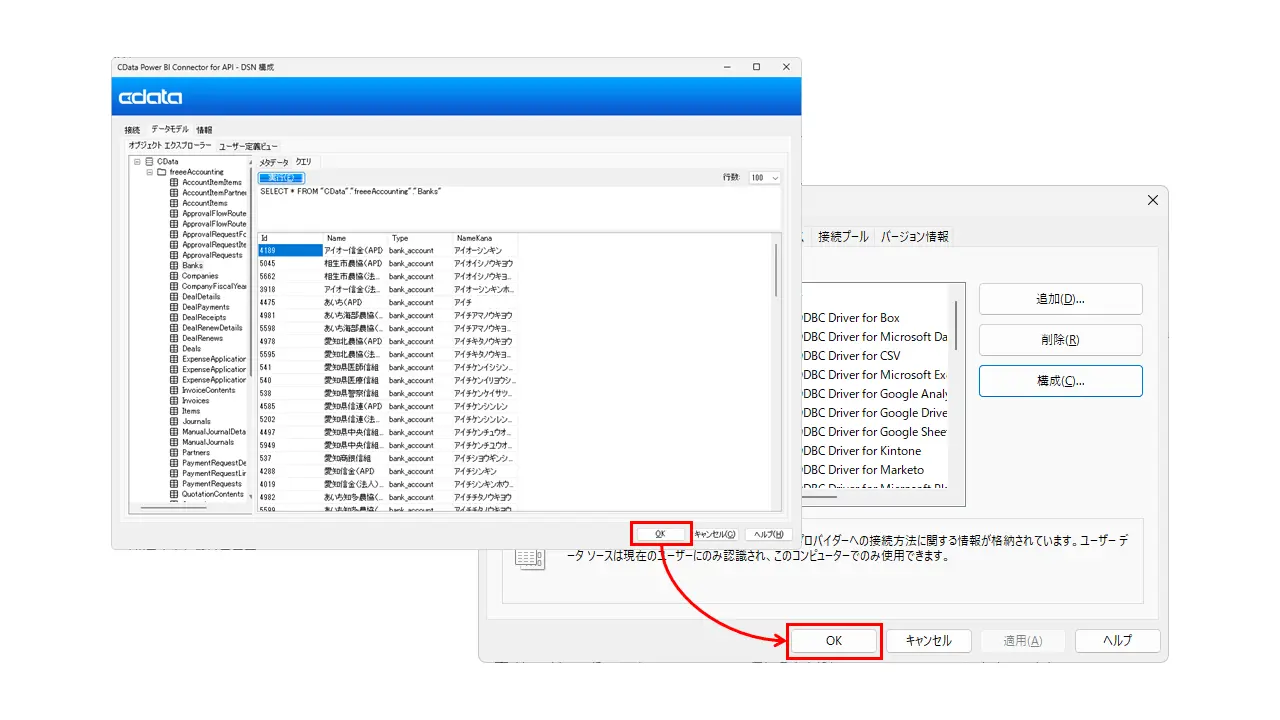Image resolution: width=1280 pixels, height=720 pixels.
Task: Click the 削除 button in ODBC window
Action: pos(1060,339)
